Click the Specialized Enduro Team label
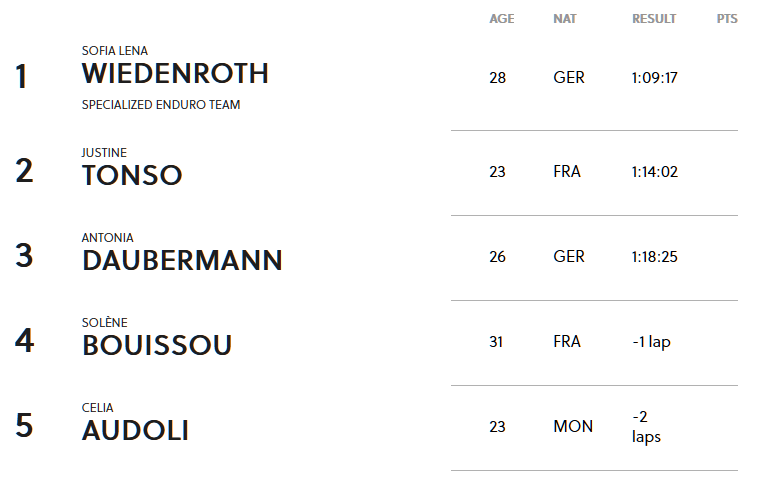759x477 pixels. pyautogui.click(x=161, y=105)
